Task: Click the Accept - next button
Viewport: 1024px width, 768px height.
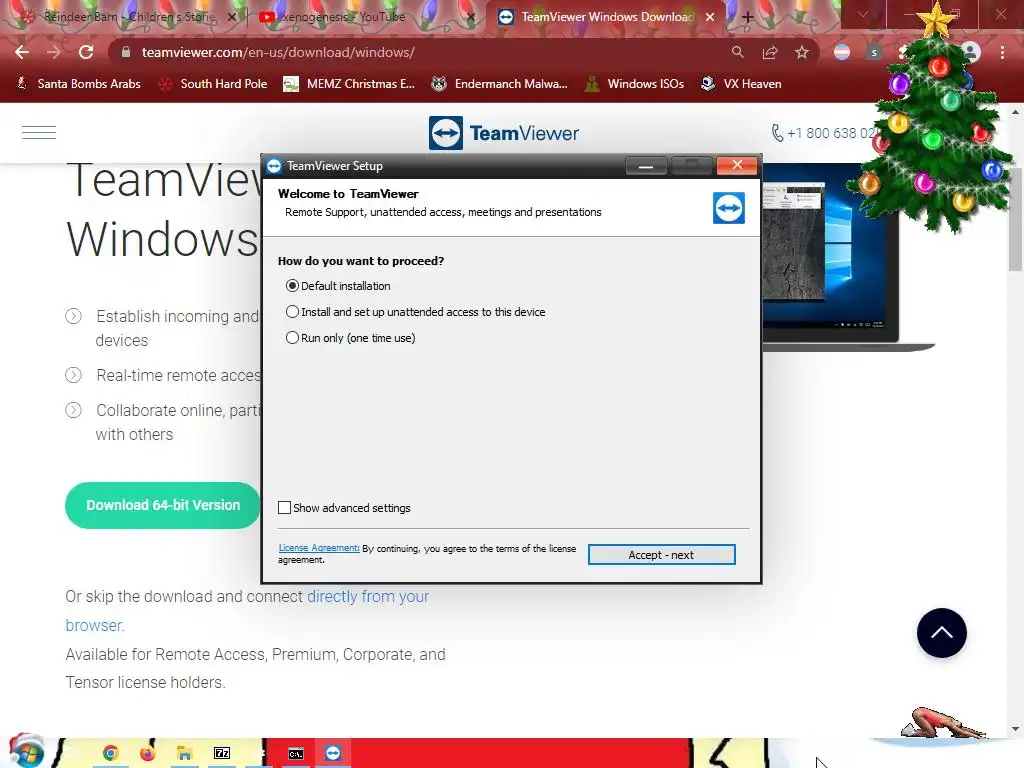Action: tap(662, 554)
